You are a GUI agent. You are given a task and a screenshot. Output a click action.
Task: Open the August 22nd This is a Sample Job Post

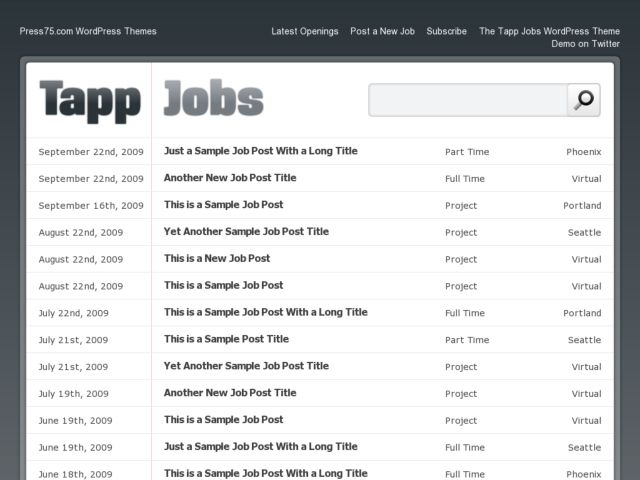[224, 285]
